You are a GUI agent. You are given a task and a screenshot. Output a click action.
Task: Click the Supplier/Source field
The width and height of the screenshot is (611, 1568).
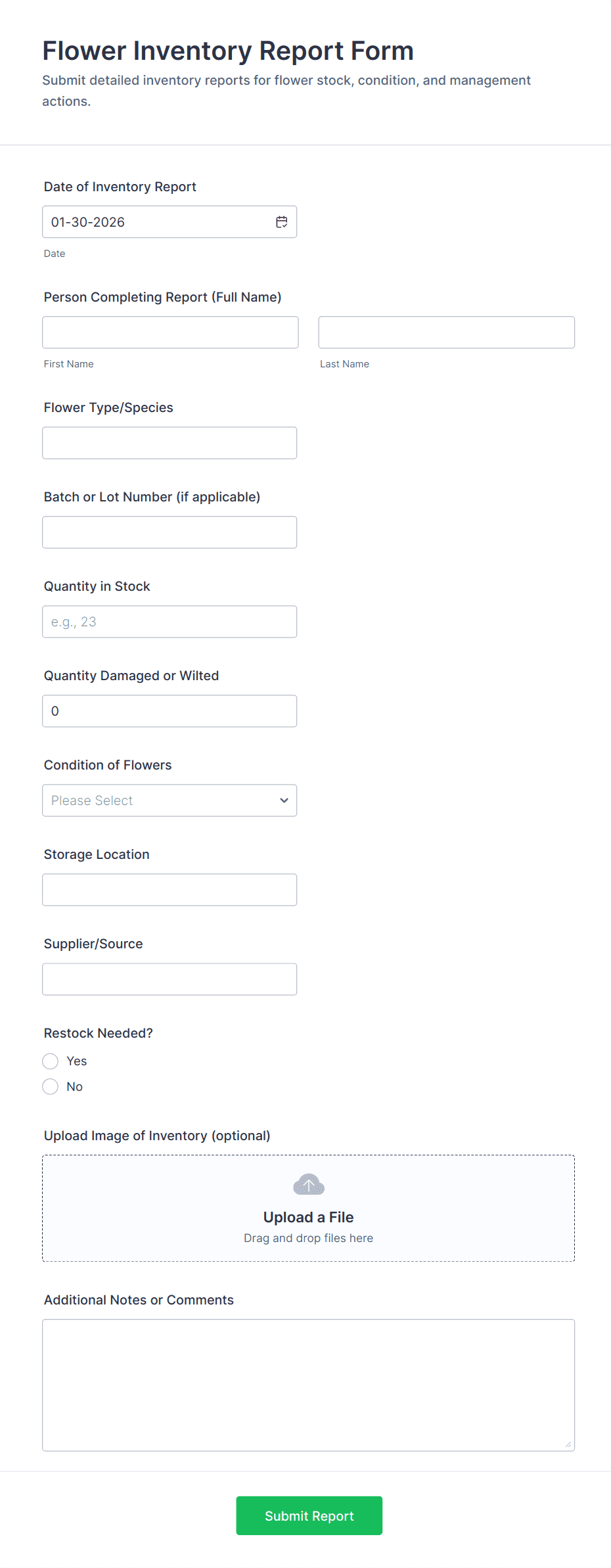point(170,979)
